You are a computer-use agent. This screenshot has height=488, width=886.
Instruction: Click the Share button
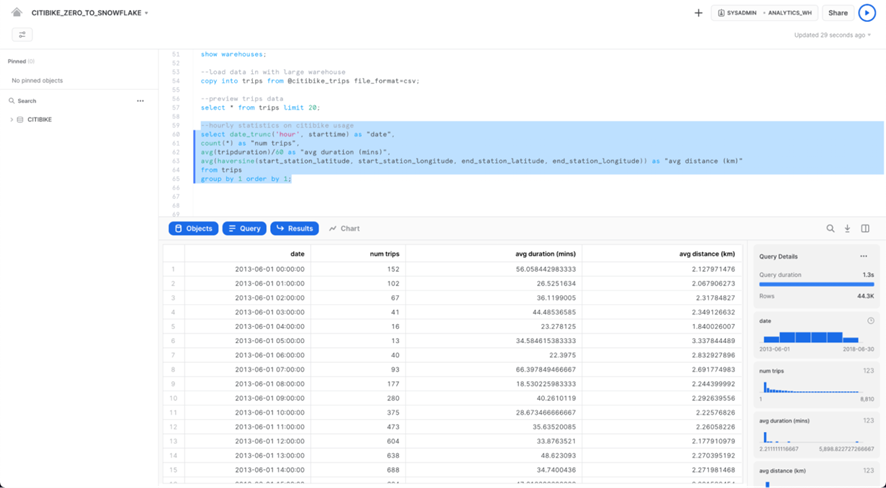[x=837, y=13]
